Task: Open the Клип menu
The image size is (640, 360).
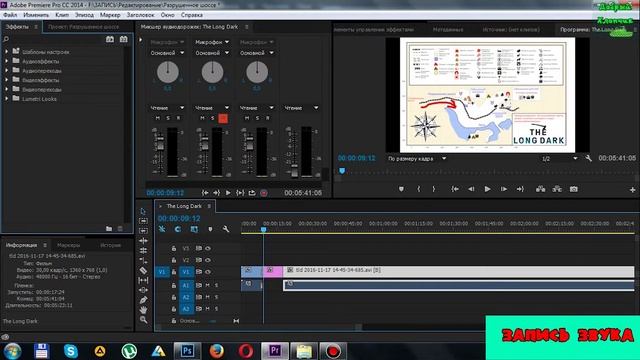Action: tap(62, 15)
